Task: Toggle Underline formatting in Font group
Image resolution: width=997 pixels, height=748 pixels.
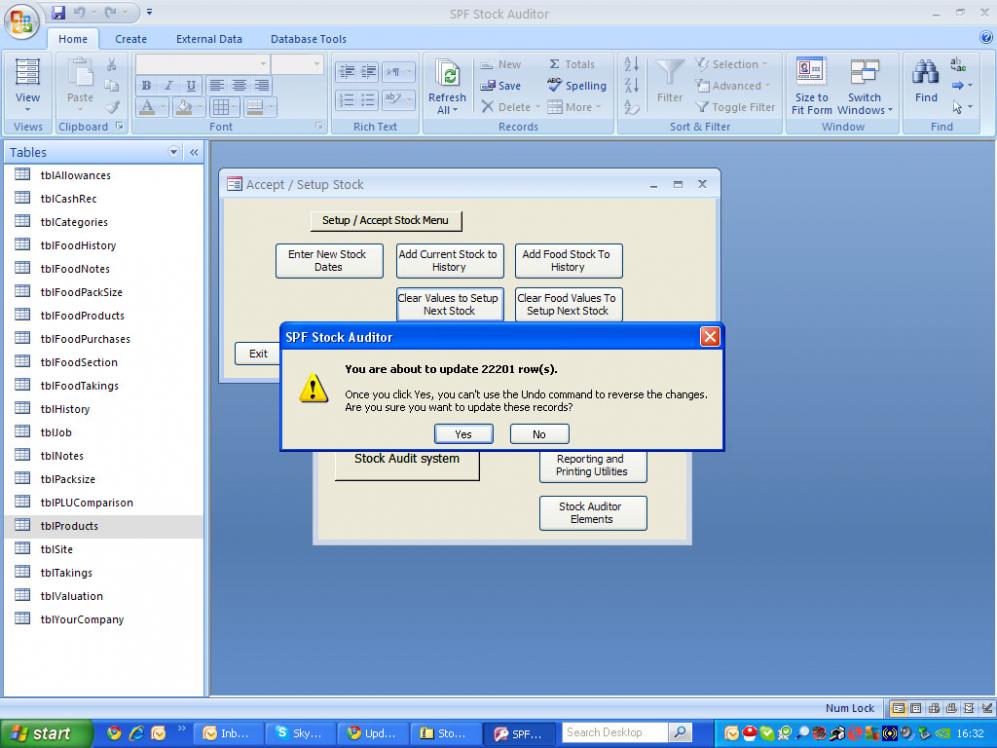Action: [x=190, y=85]
